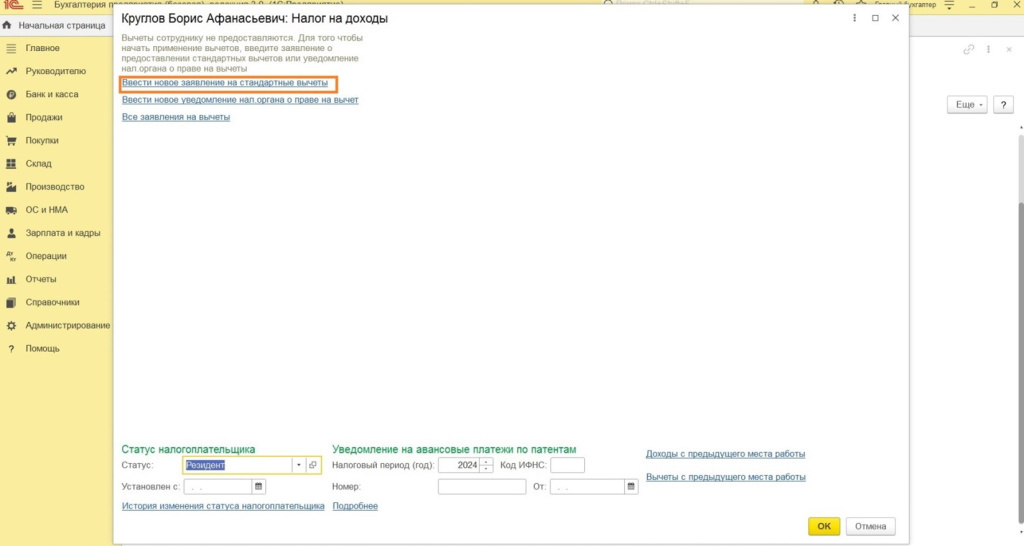Screen dimensions: 1024x546
Task: Focus the Номер input field
Action: (481, 487)
